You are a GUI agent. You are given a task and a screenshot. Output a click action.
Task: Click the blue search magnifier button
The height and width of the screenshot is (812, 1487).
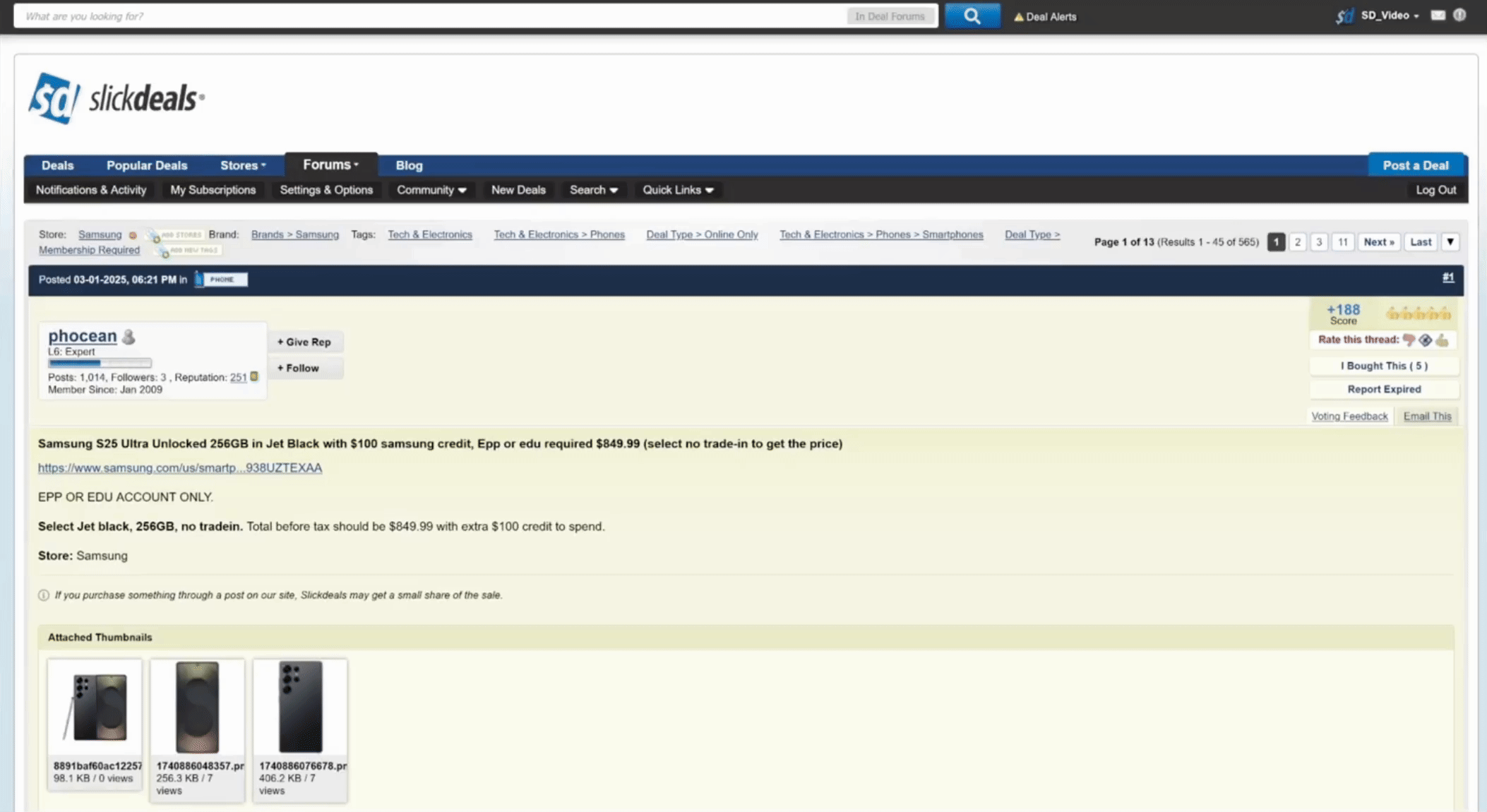coord(972,16)
